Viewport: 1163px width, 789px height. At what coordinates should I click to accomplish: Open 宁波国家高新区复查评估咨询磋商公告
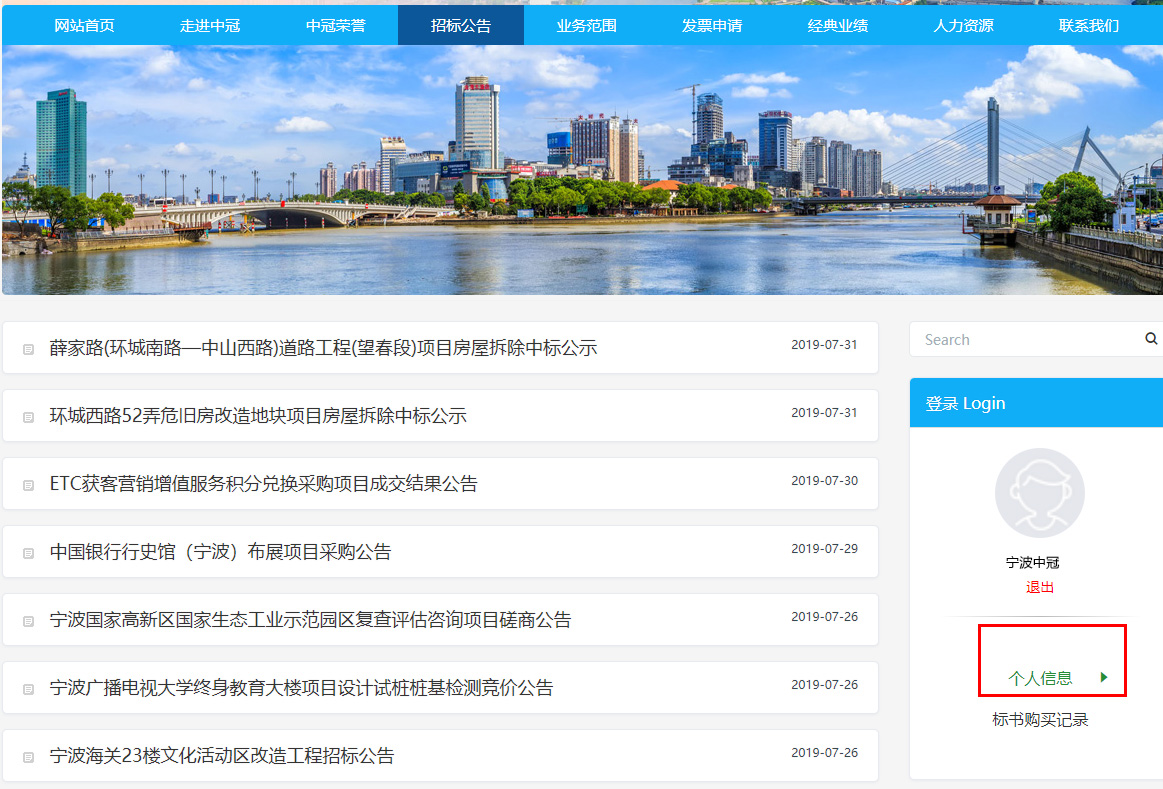[x=310, y=620]
